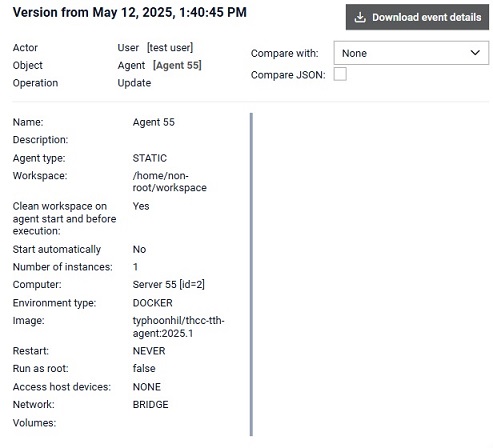493x448 pixels.
Task: Click the vertical divider bar
Action: click(x=251, y=274)
